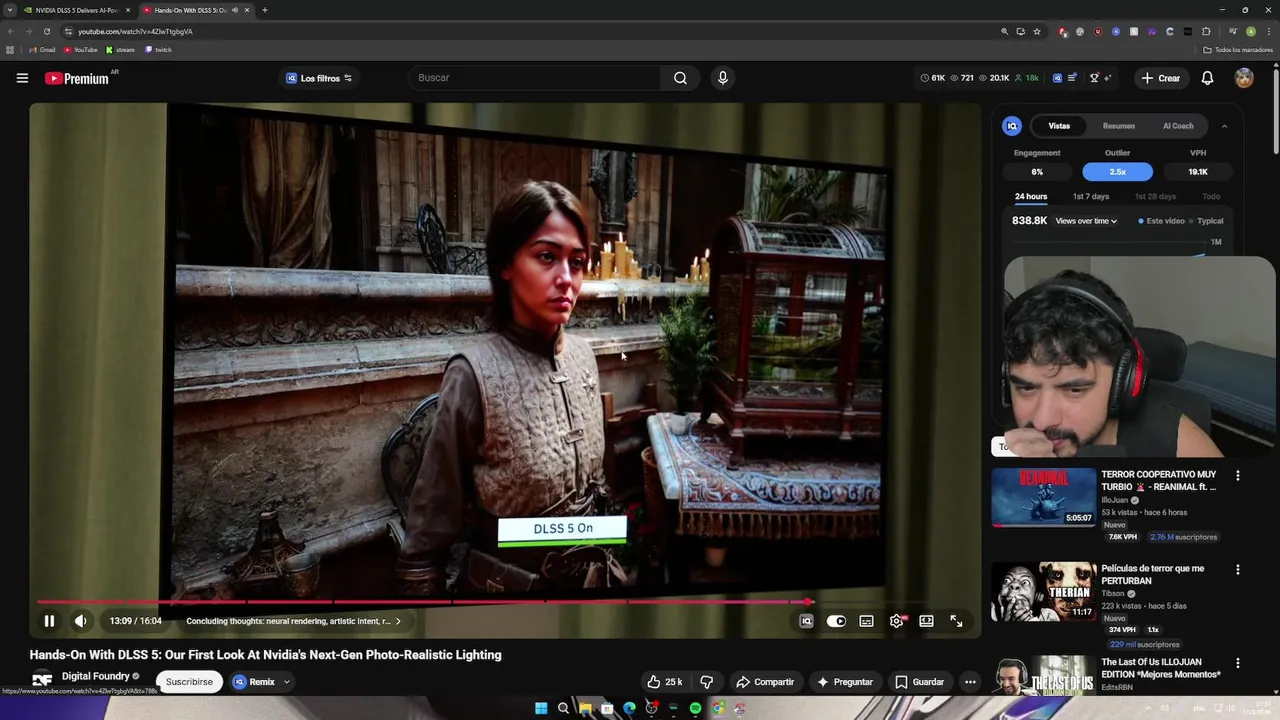
Task: Toggle the Este video chart series
Action: 1161,221
